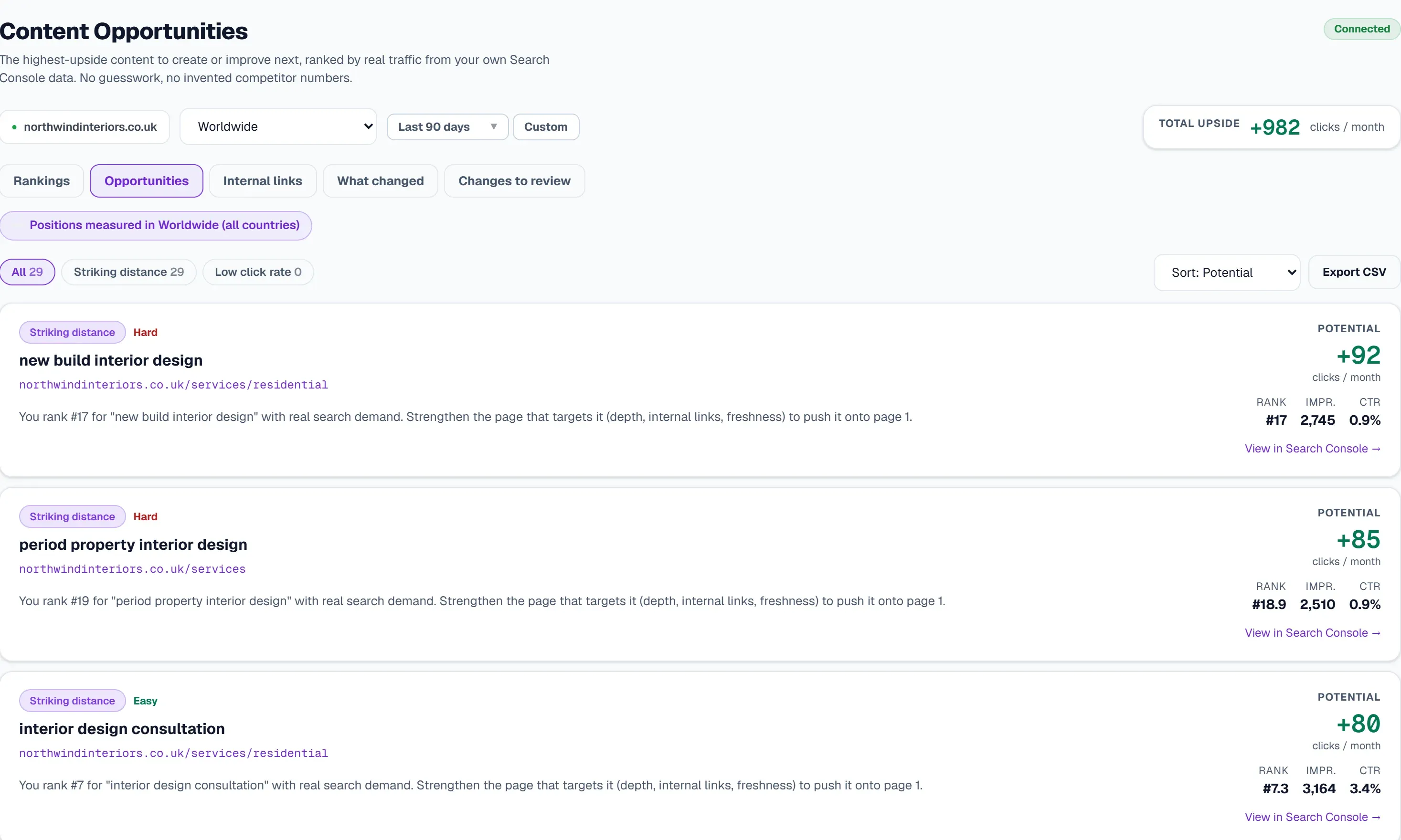
Task: Click the 'interior design consultation' keyword title
Action: click(x=122, y=728)
